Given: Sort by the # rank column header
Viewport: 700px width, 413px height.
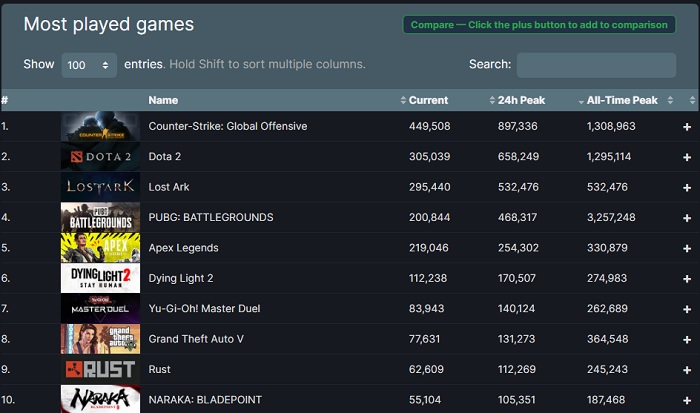Looking at the screenshot, I should click(x=5, y=100).
